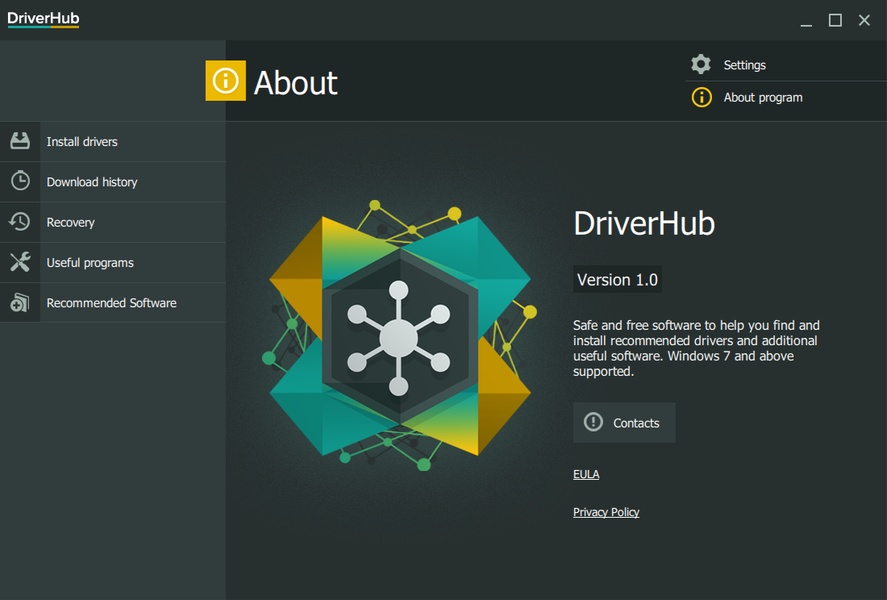View the Privacy Policy link
The width and height of the screenshot is (887, 600).
[606, 512]
